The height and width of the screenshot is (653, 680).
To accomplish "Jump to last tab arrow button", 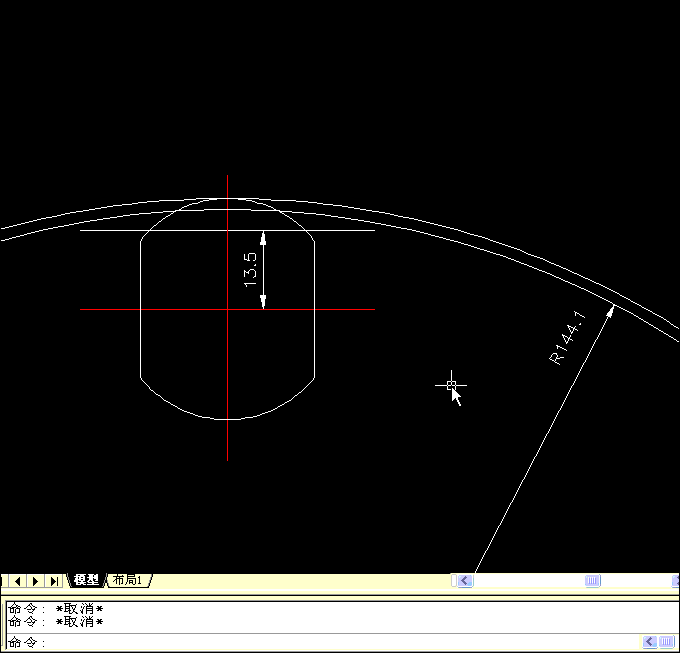I will 54,581.
